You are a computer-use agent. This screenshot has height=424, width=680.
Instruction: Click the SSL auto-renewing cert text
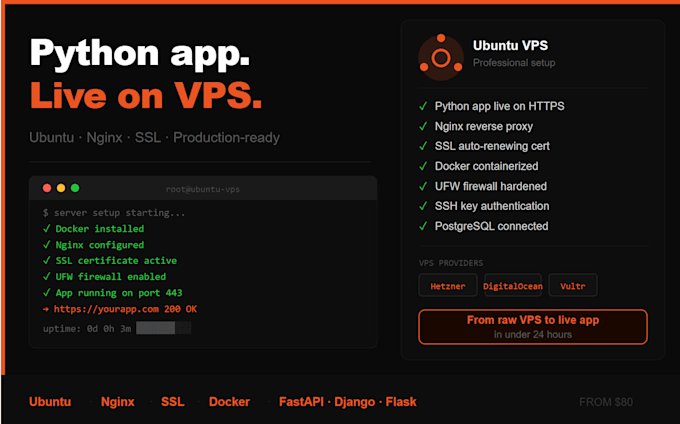492,146
